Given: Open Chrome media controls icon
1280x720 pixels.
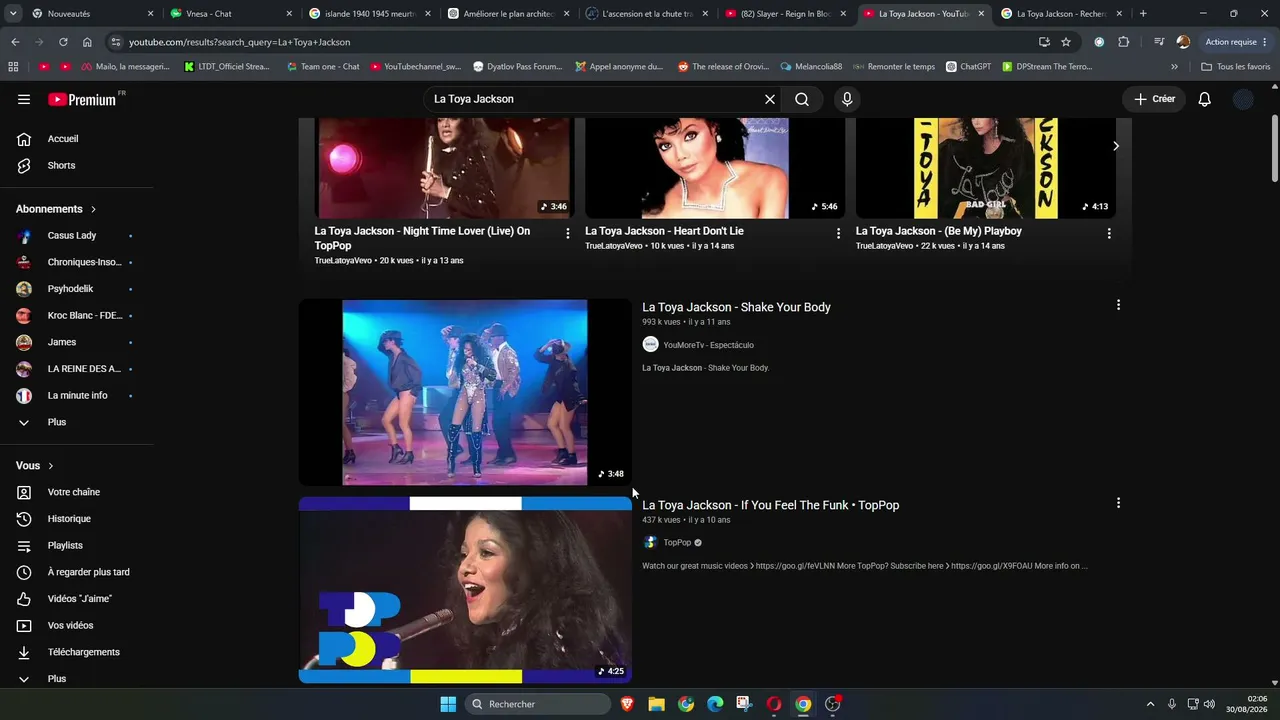Looking at the screenshot, I should tap(1159, 42).
